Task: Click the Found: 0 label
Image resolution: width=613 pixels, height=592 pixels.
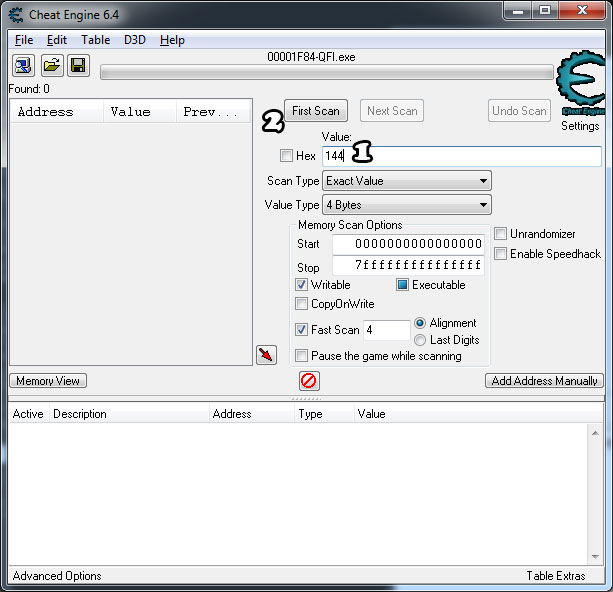Action: point(29,89)
